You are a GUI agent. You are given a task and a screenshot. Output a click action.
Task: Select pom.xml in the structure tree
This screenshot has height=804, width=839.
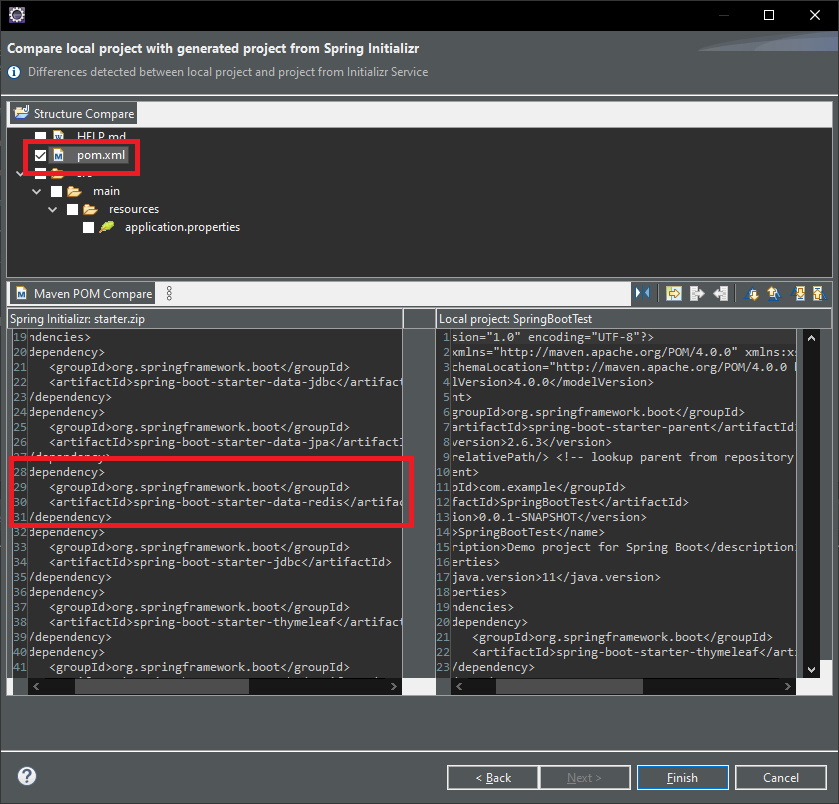101,155
